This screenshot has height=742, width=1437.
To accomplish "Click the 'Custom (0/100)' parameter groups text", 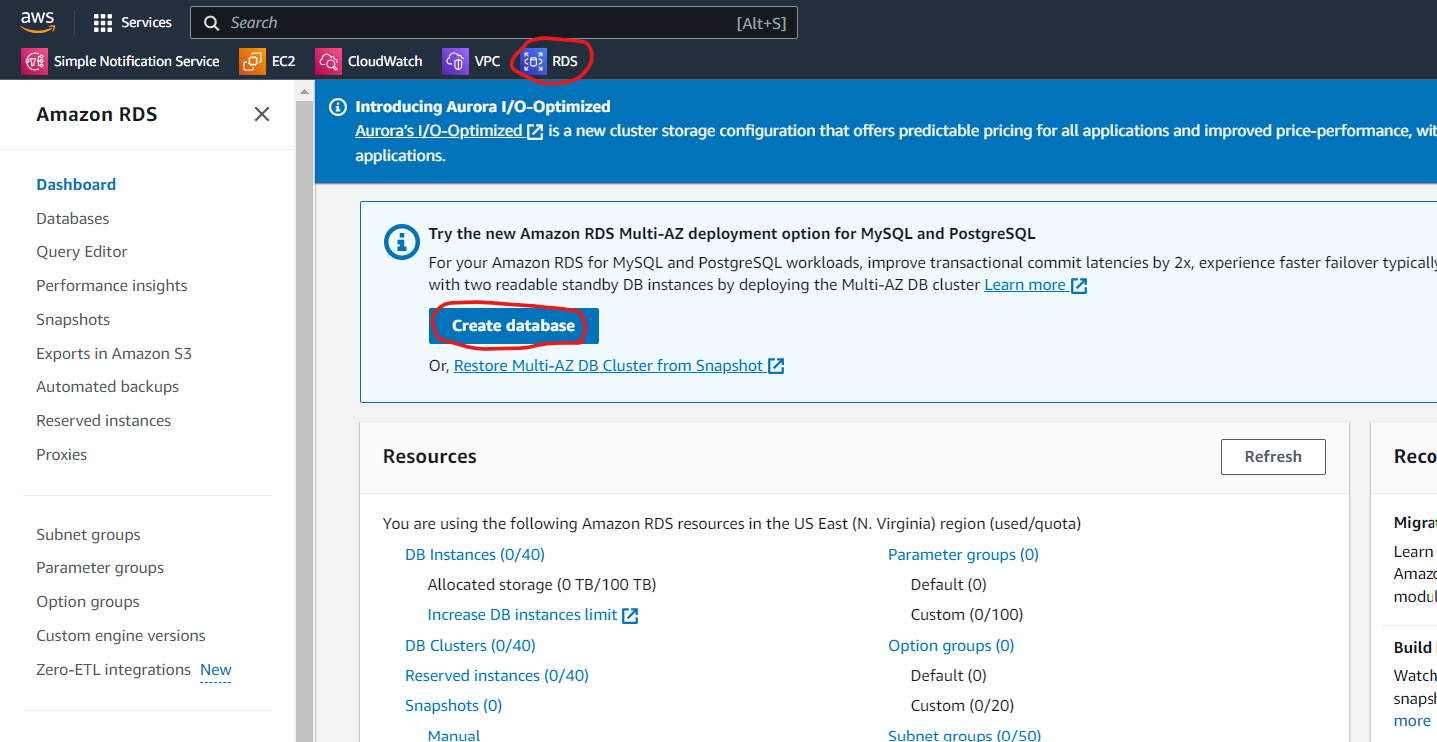I will pyautogui.click(x=967, y=615).
